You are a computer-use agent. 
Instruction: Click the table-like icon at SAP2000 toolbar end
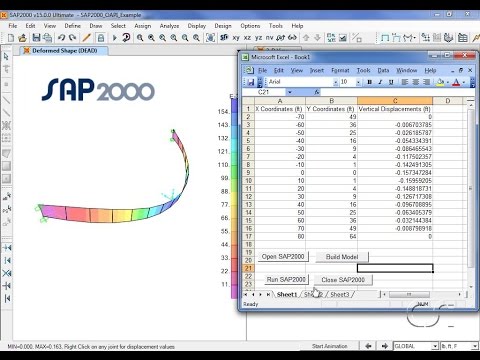[462, 38]
